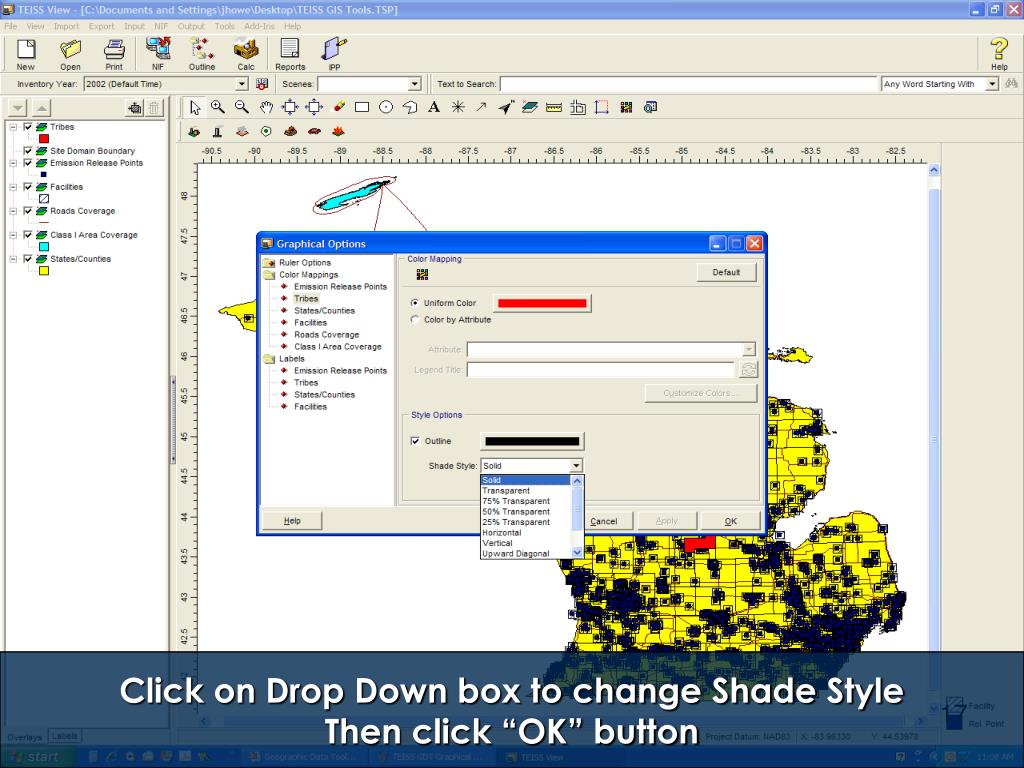
Task: Toggle Emission Release Points layer checkbox
Action: coord(28,163)
